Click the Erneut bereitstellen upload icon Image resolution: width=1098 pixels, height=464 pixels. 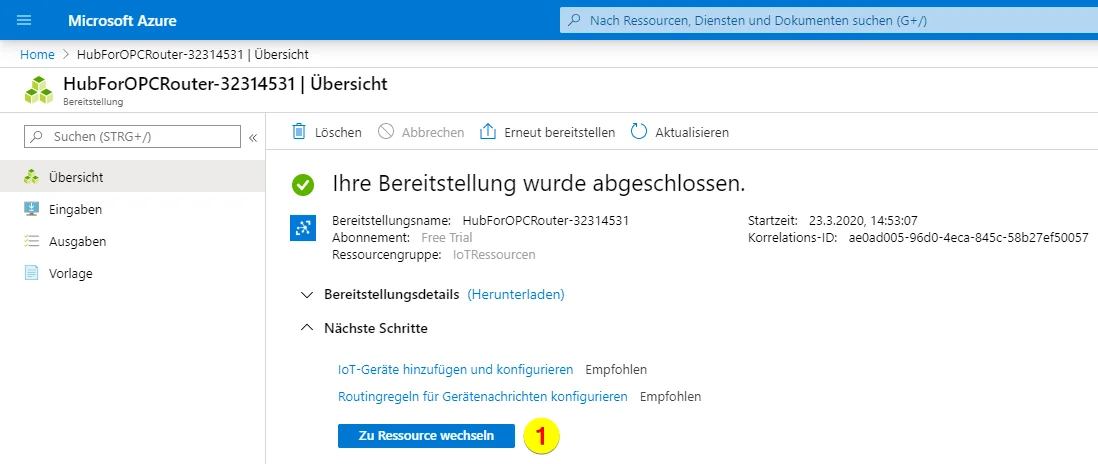[487, 132]
